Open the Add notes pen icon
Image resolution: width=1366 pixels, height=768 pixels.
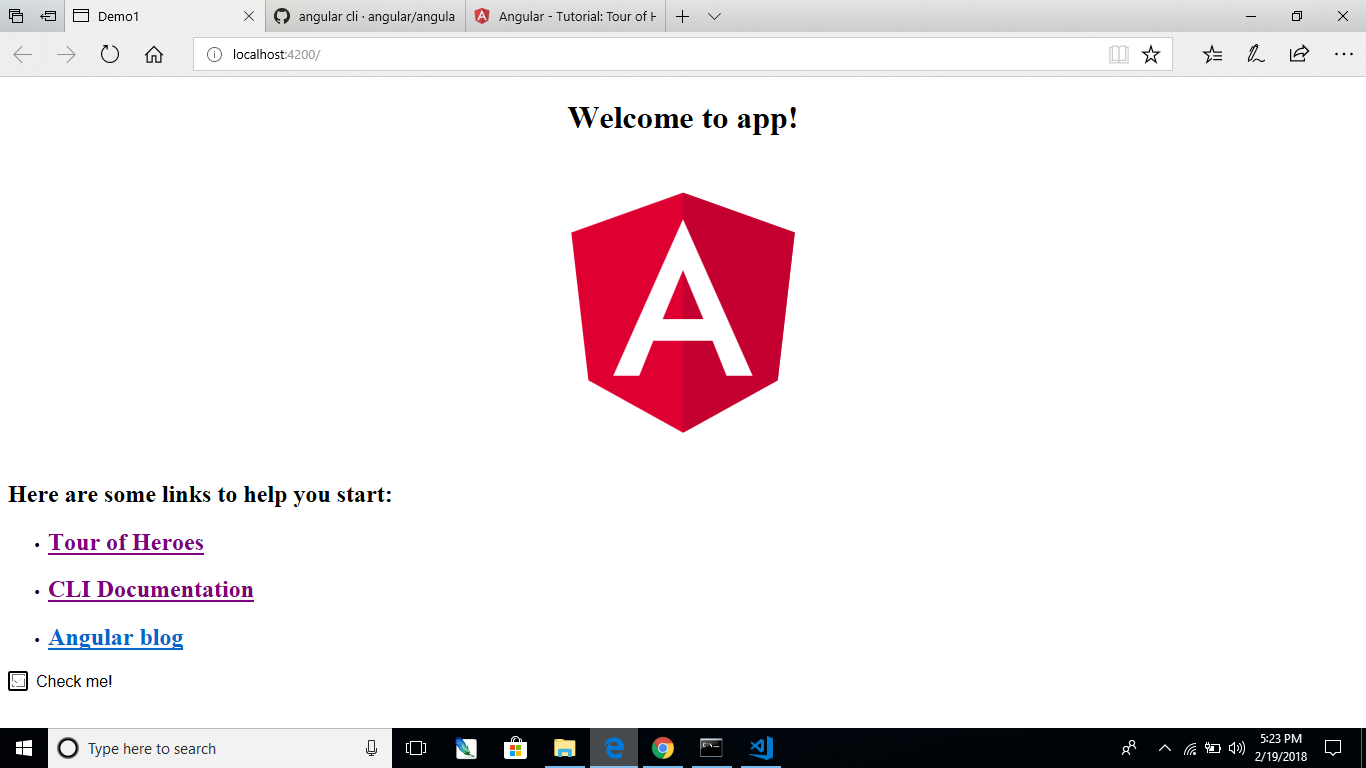click(1256, 55)
